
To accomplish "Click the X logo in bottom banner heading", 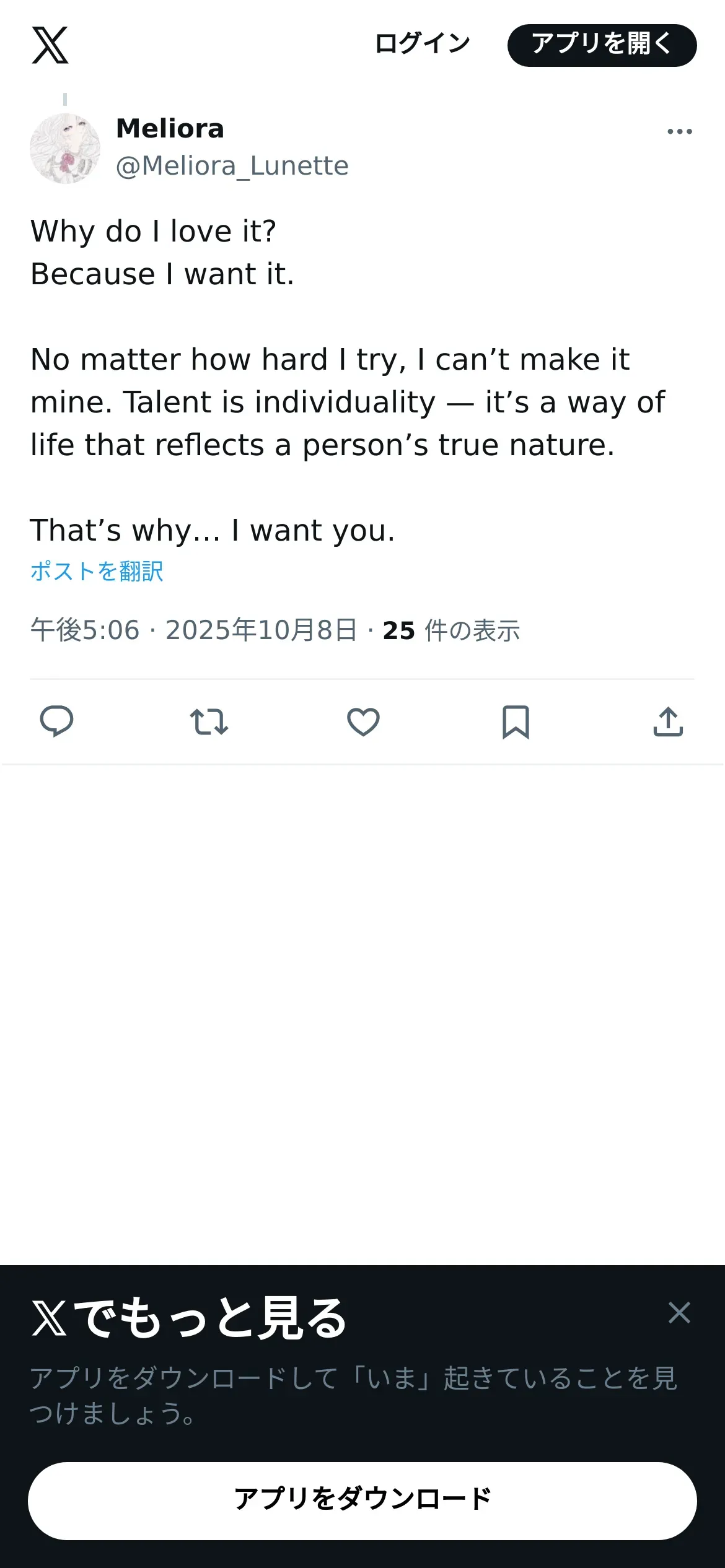I will [x=50, y=1318].
